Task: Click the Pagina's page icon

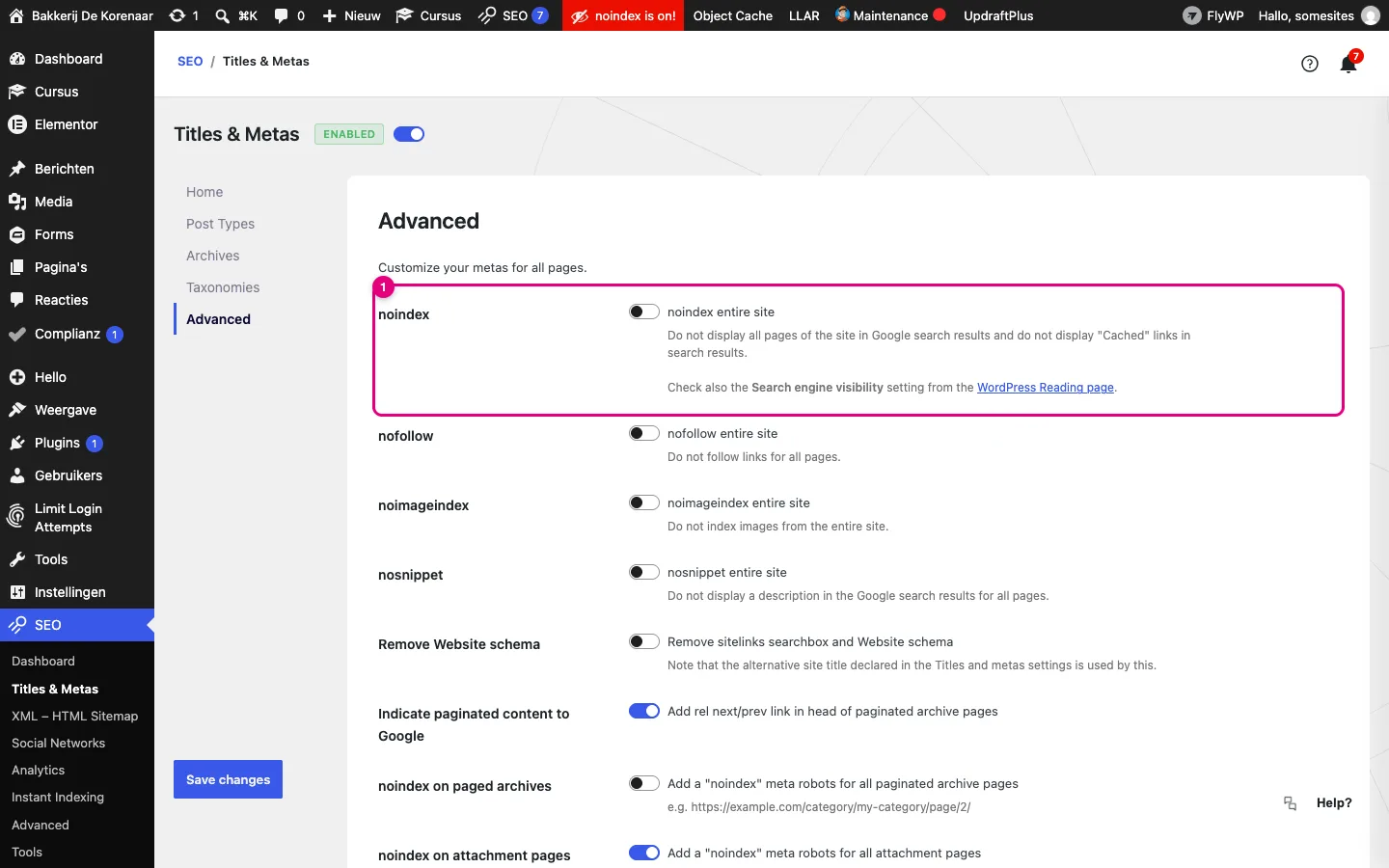Action: coord(16,267)
